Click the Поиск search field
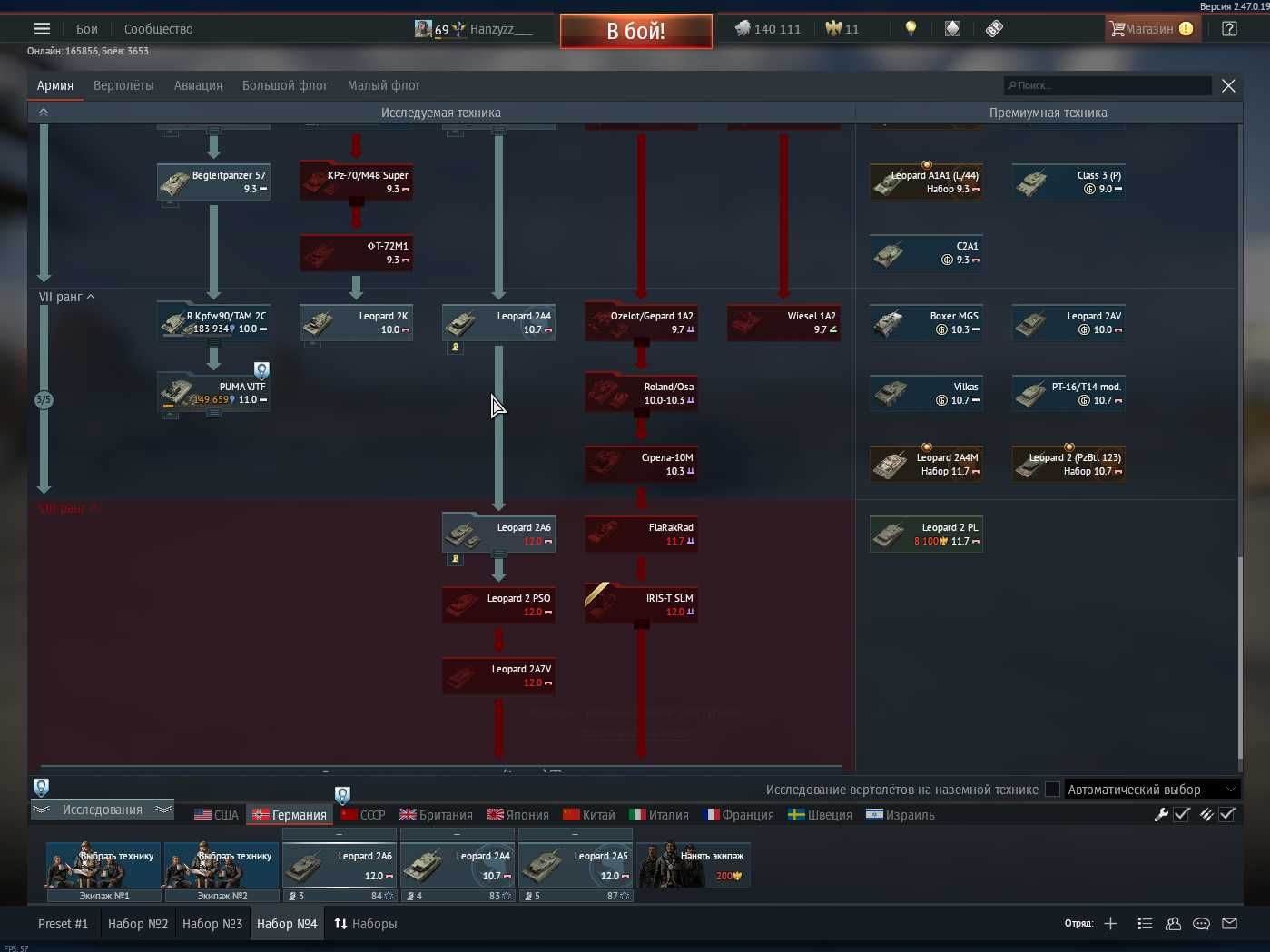Viewport: 1270px width, 952px height. tap(1108, 85)
